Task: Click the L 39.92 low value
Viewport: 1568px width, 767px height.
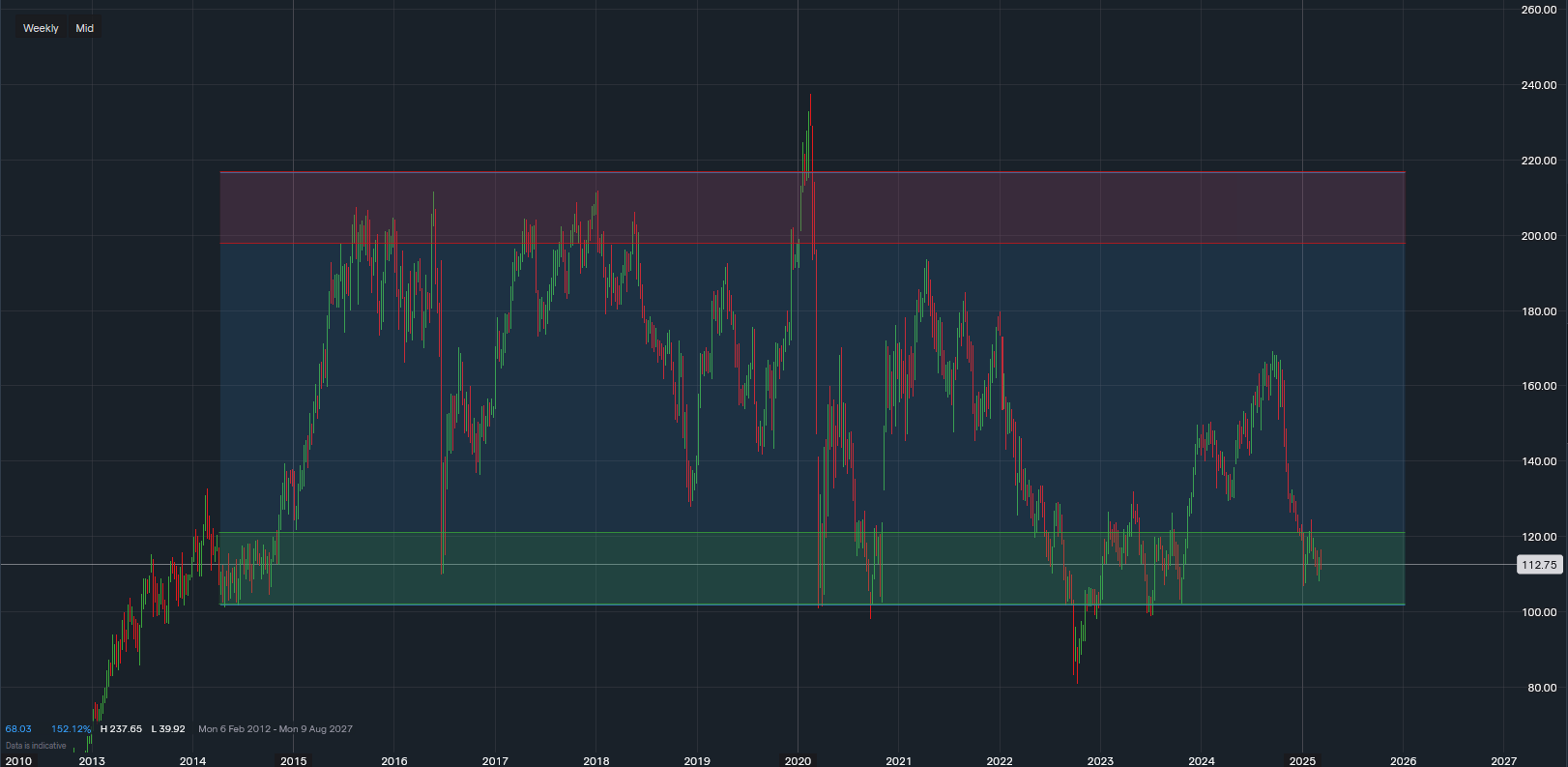Action: 168,729
